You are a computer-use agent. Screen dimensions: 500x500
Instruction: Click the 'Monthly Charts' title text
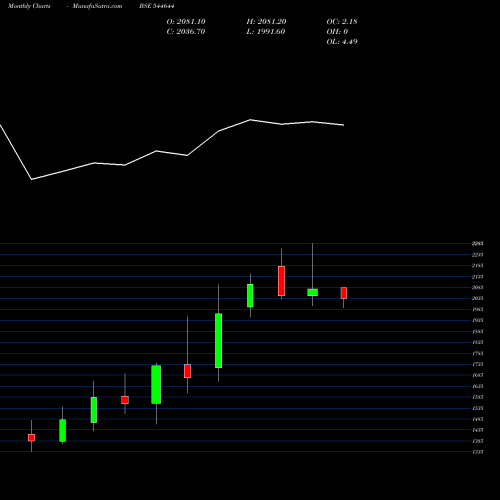29,6
